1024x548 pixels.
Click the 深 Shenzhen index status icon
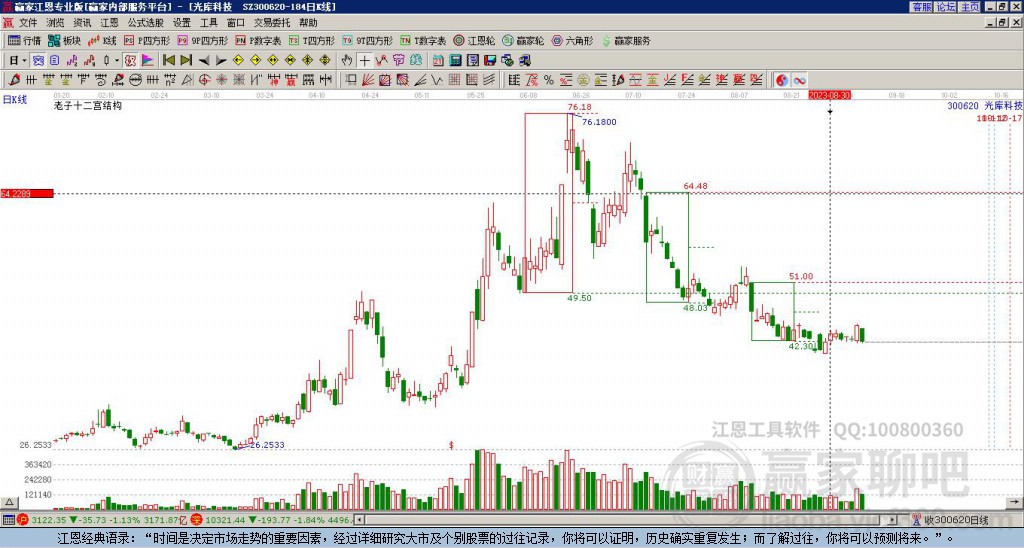[197, 520]
